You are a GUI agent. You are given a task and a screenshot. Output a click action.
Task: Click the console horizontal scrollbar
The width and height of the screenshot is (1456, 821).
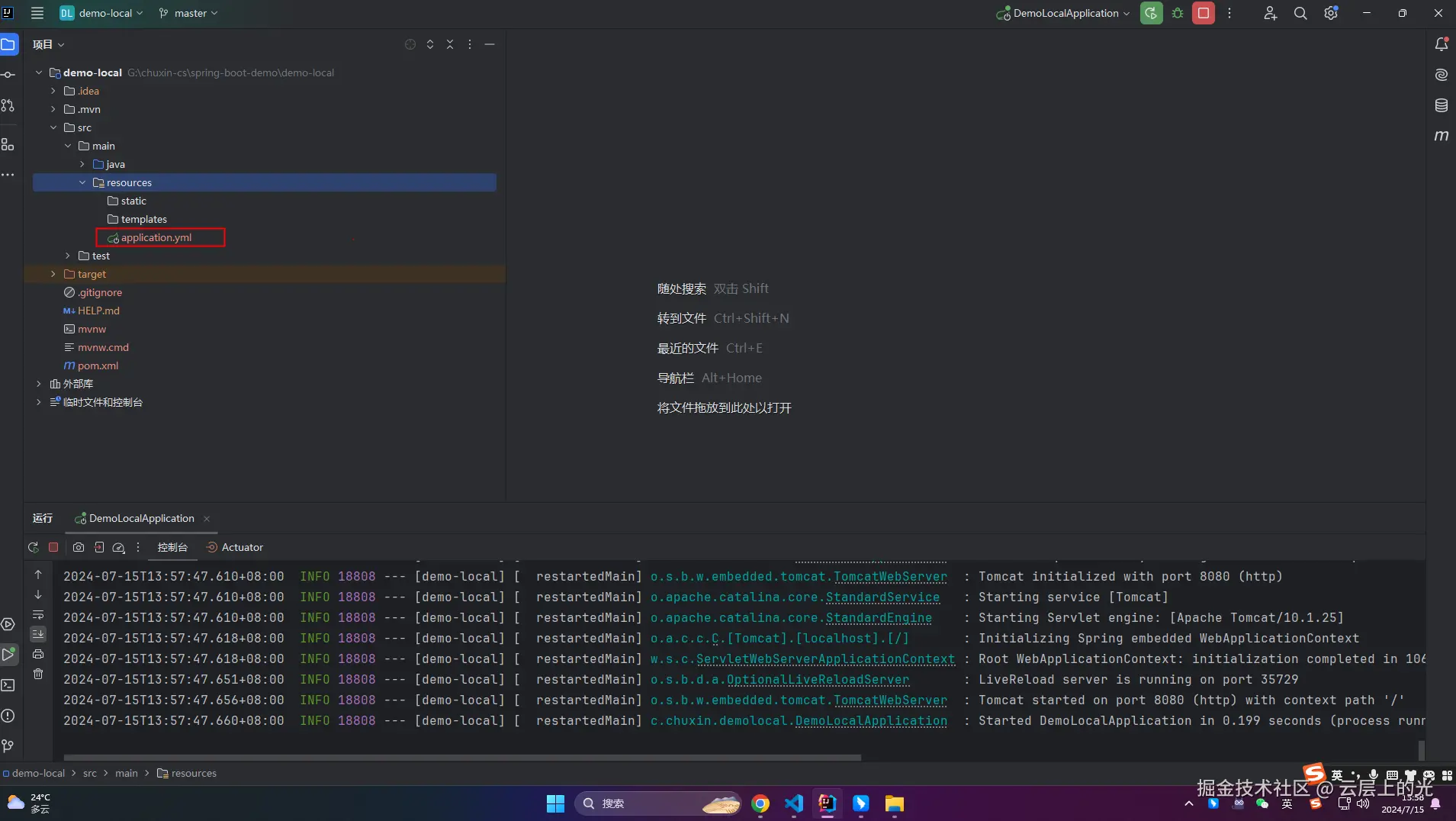[x=462, y=758]
